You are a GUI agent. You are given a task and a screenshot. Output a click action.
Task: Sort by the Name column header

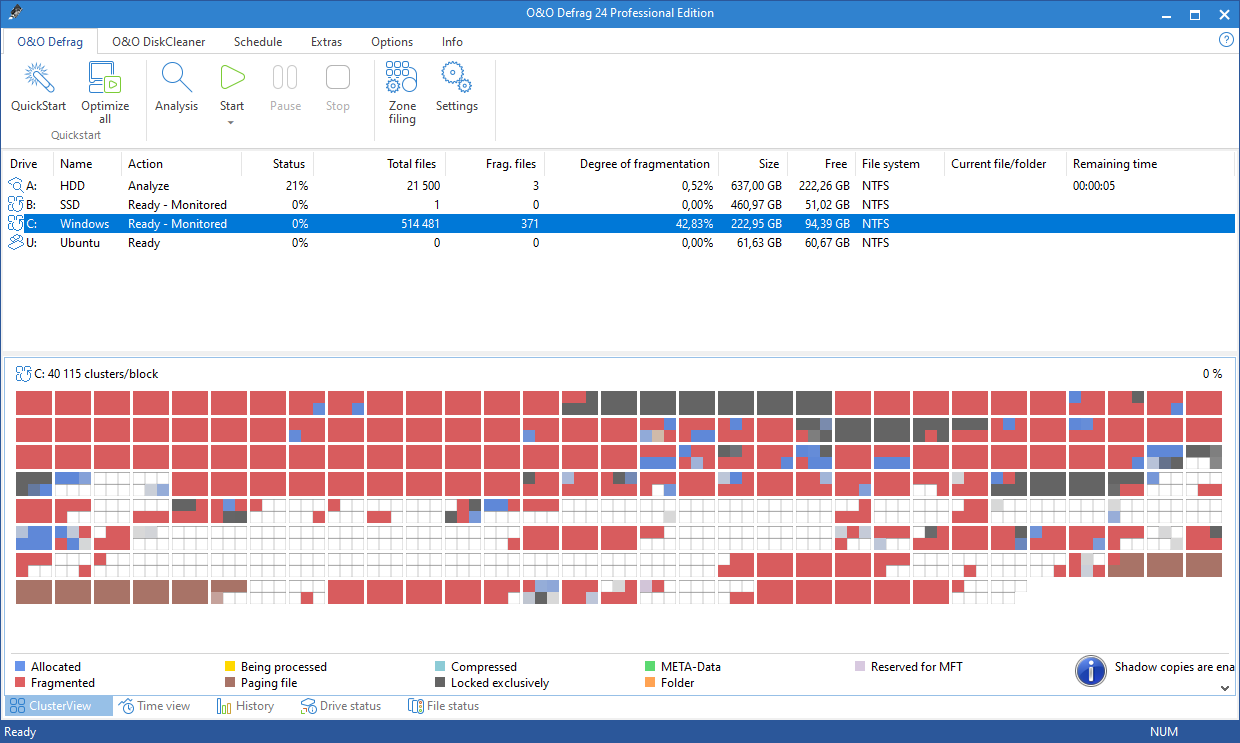(76, 164)
